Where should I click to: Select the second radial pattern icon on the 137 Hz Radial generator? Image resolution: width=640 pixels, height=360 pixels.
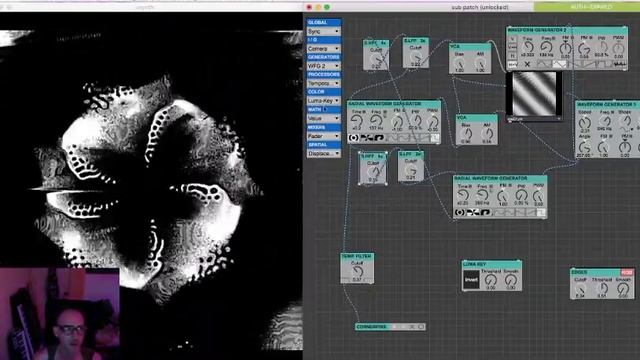pos(366,138)
